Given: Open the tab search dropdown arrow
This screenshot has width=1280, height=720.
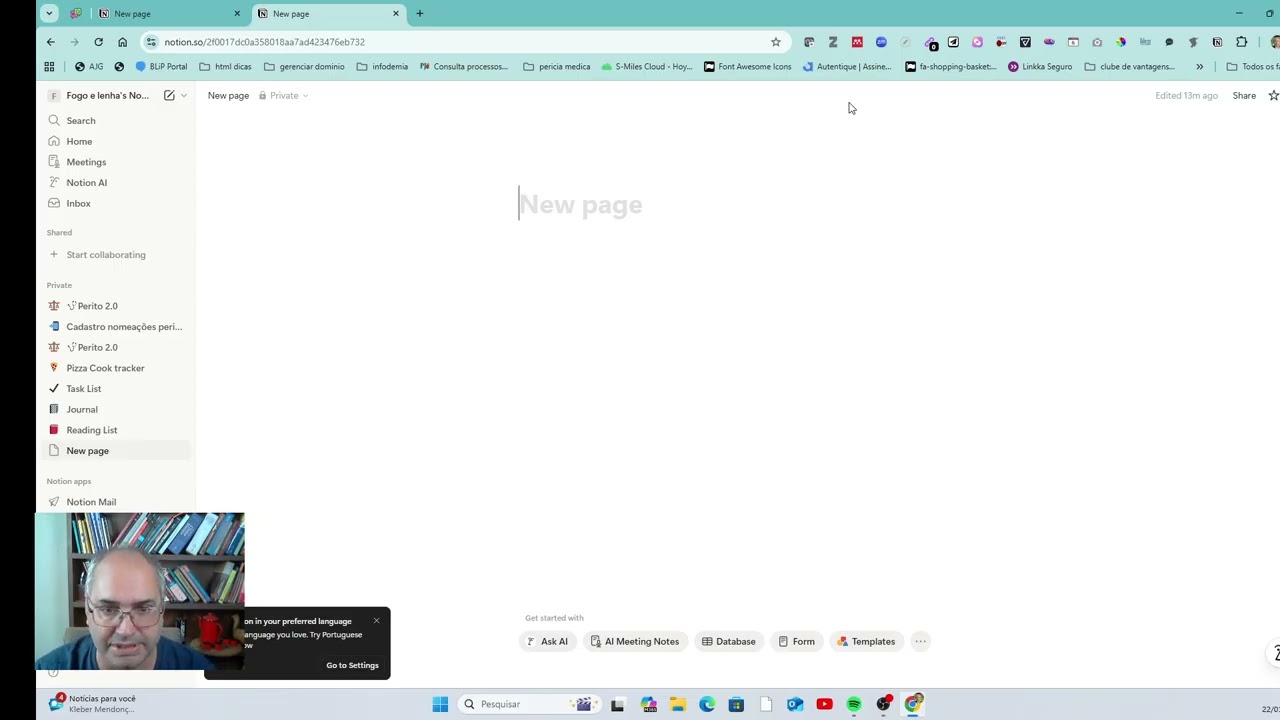Looking at the screenshot, I should 49,14.
